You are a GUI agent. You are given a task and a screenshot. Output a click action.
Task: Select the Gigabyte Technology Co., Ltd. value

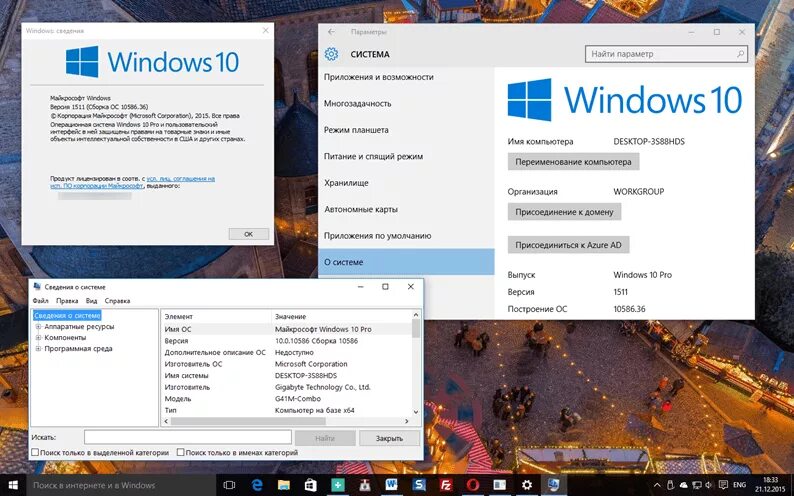click(x=323, y=387)
